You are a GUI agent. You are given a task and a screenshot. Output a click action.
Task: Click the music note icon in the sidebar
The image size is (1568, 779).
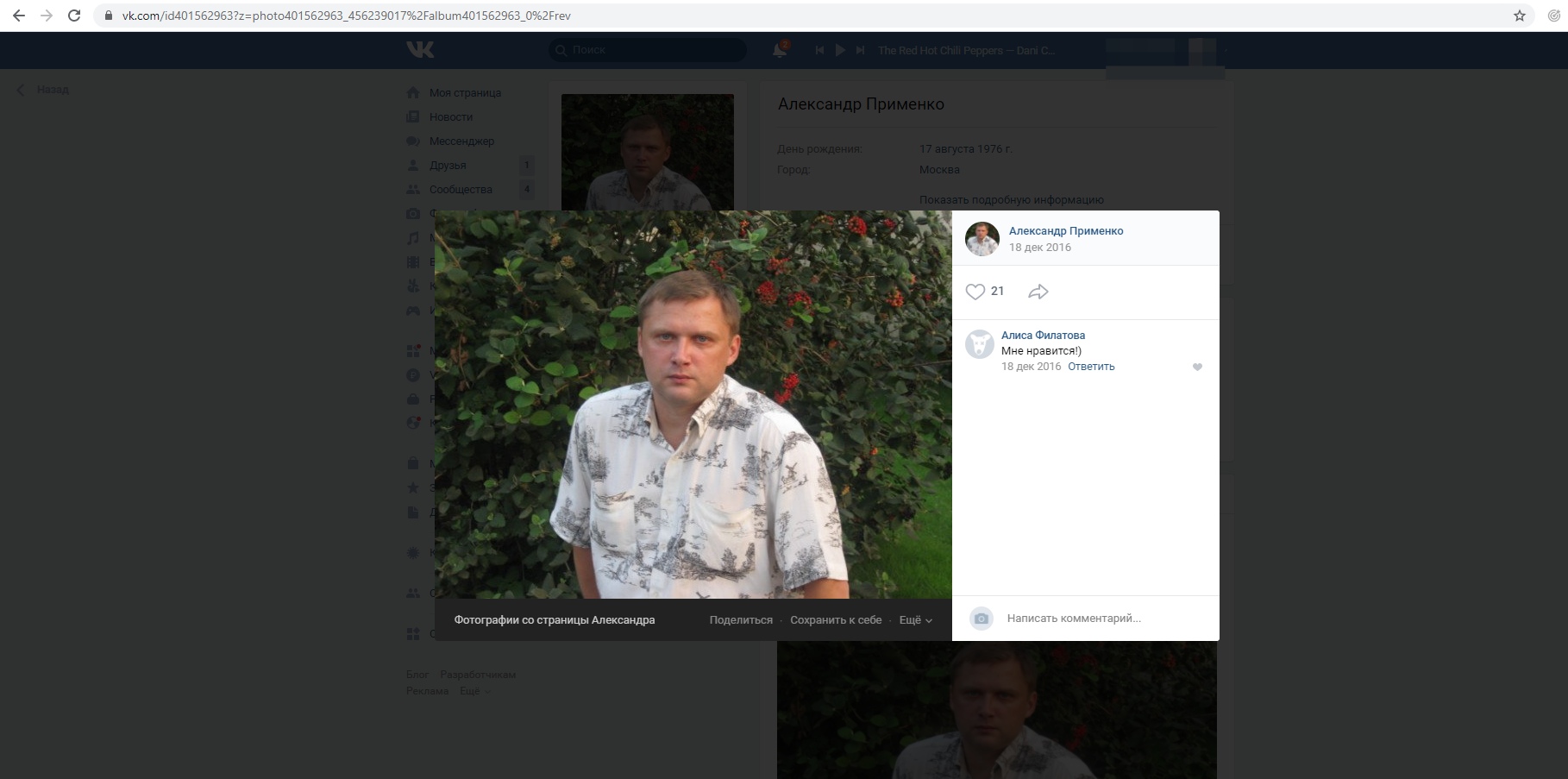coord(413,237)
